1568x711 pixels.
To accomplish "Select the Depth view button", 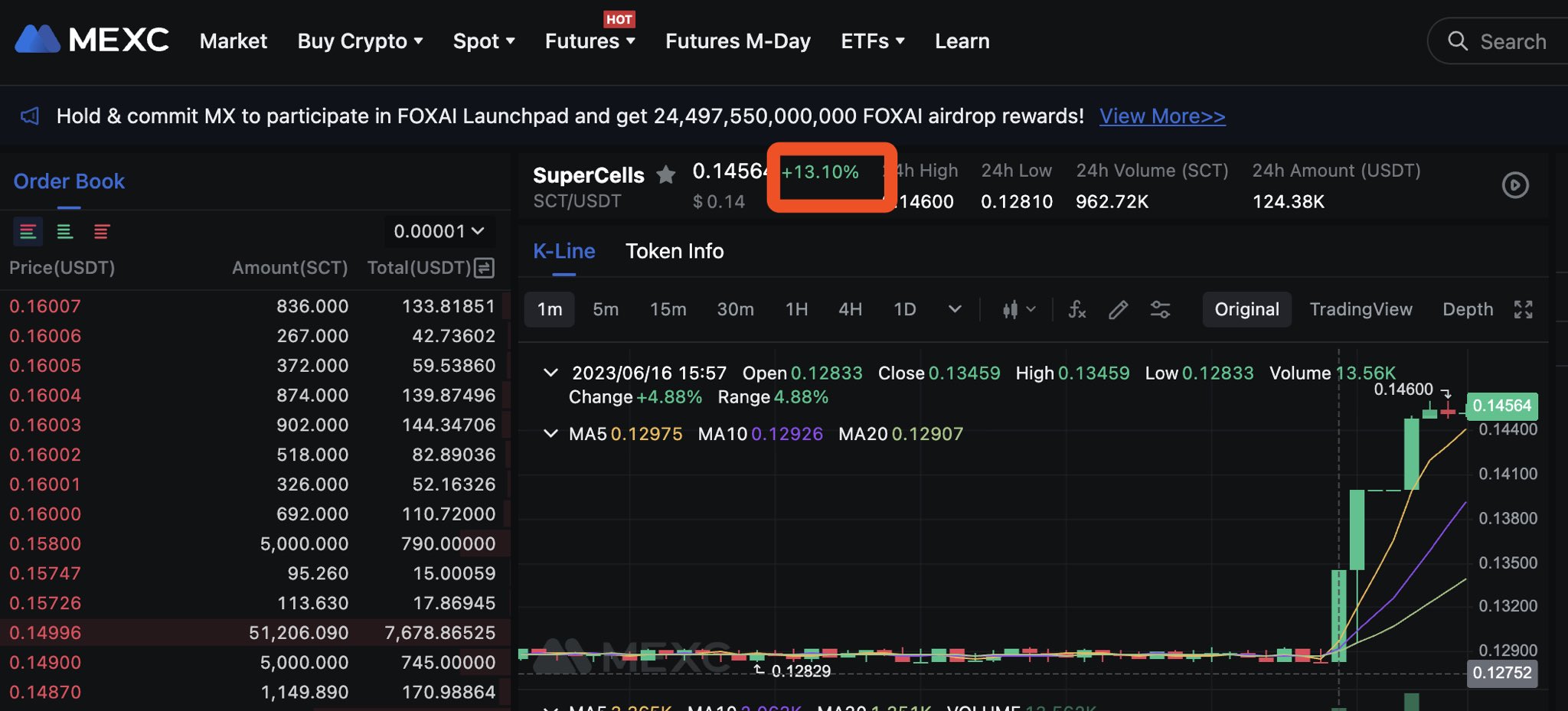I will (1468, 309).
